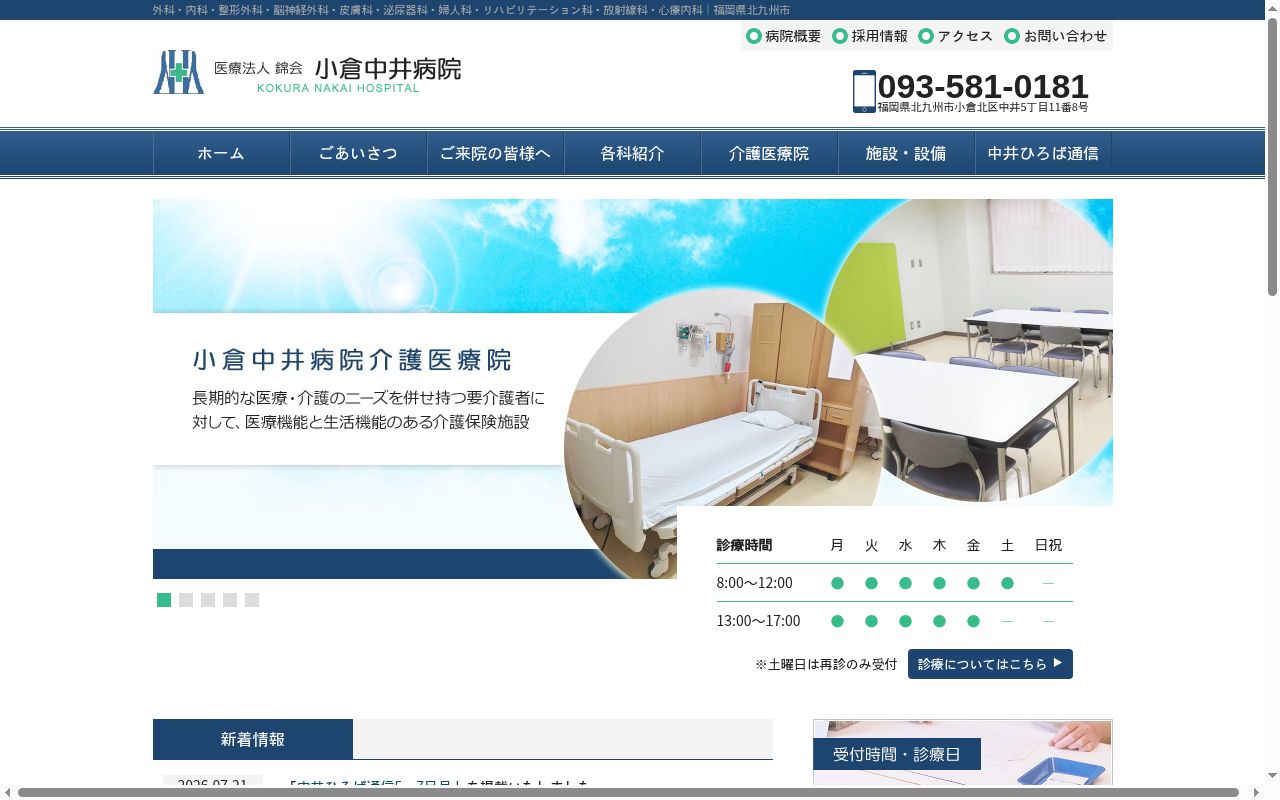Open the 病院概要 link
This screenshot has height=800, width=1280.
pos(793,36)
